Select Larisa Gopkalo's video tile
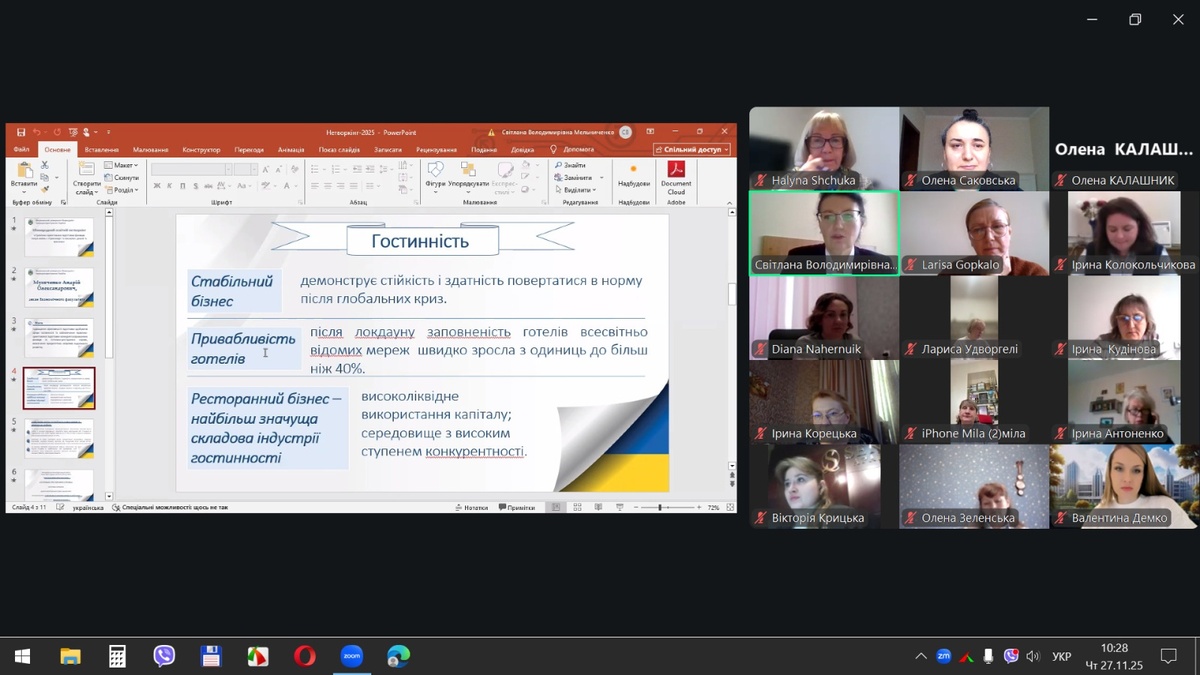Viewport: 1200px width, 675px height. click(974, 233)
